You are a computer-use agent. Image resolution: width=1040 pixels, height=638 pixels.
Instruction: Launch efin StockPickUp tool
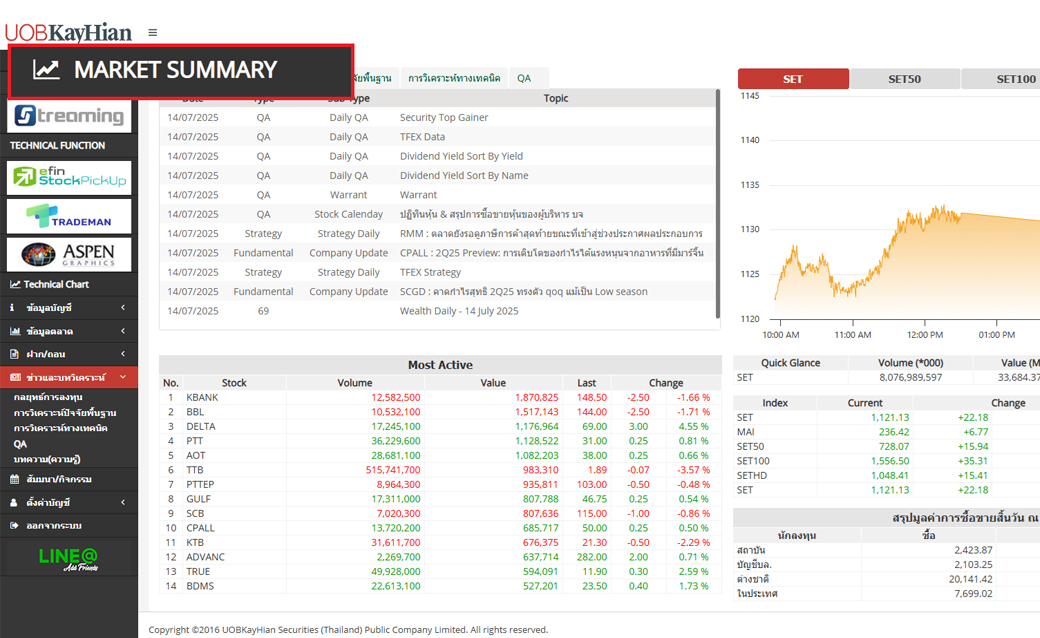pos(69,178)
